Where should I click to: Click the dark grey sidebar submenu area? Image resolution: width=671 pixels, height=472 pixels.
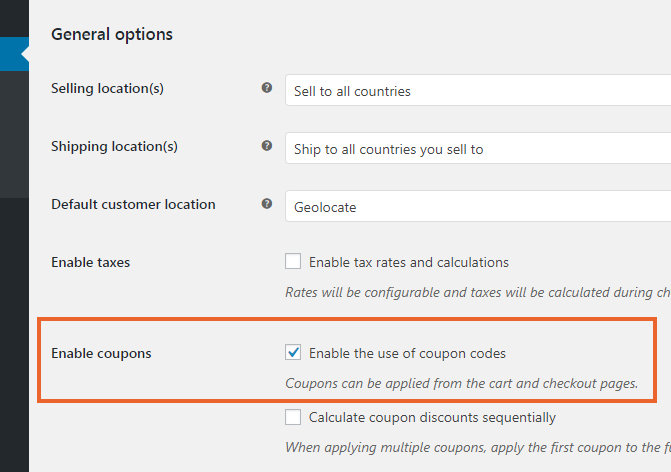(14, 134)
